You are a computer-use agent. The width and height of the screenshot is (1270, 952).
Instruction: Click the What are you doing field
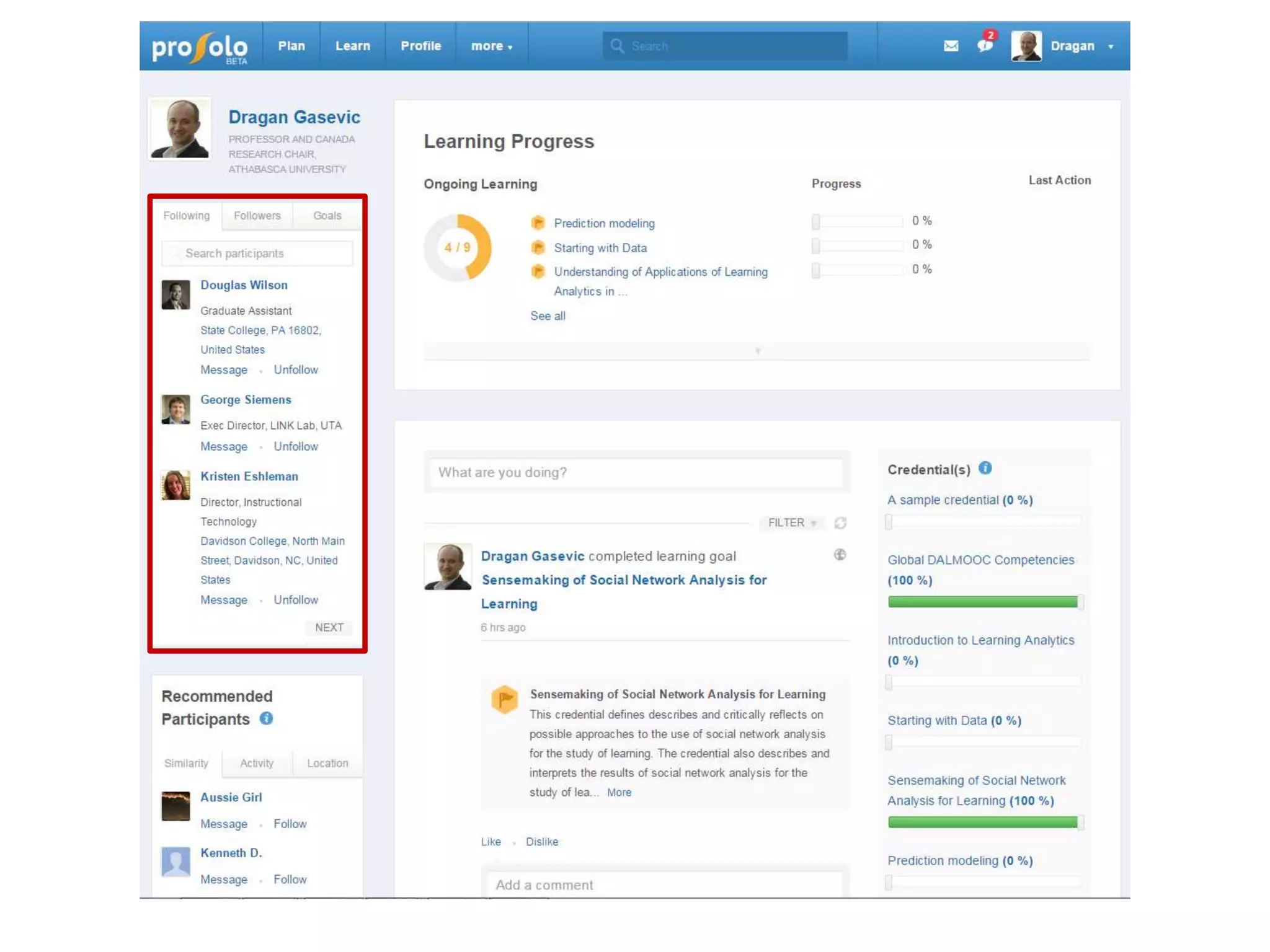point(636,472)
